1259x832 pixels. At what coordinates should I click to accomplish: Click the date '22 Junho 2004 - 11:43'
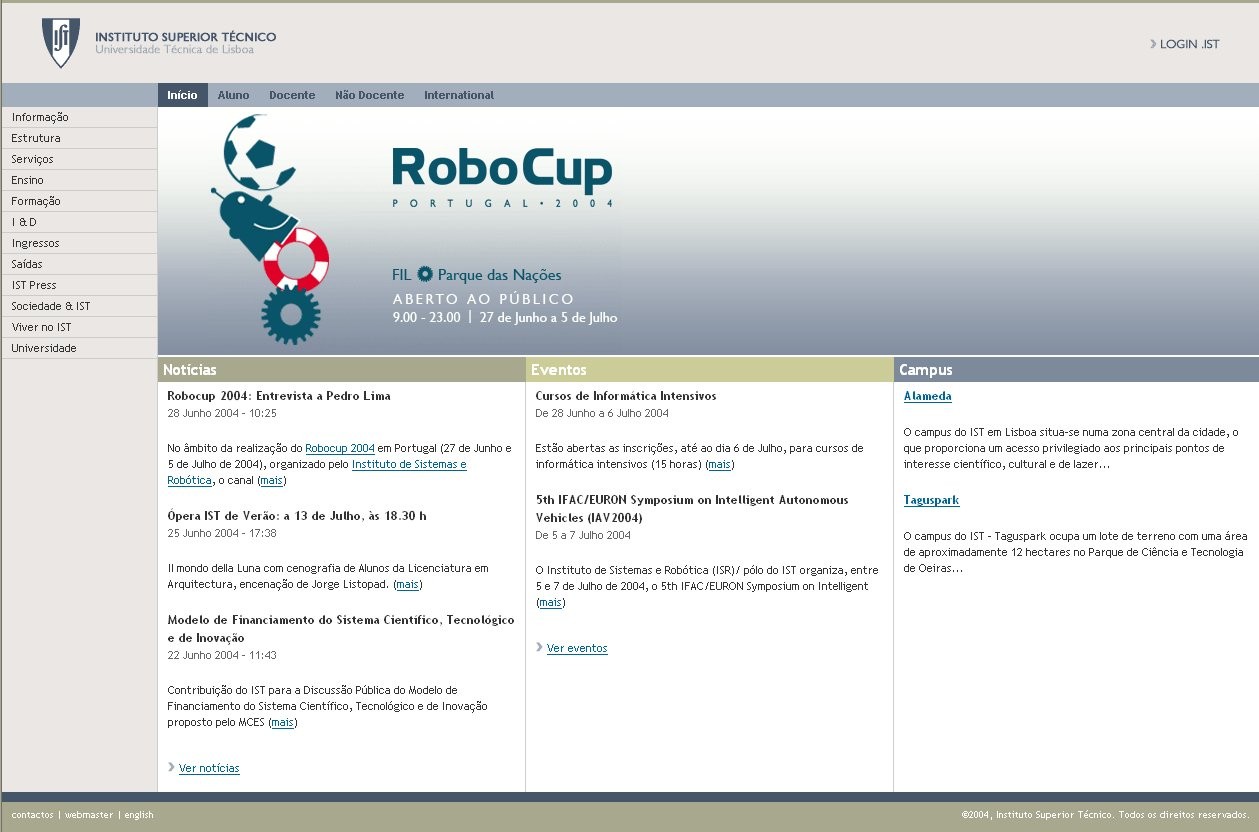click(222, 655)
